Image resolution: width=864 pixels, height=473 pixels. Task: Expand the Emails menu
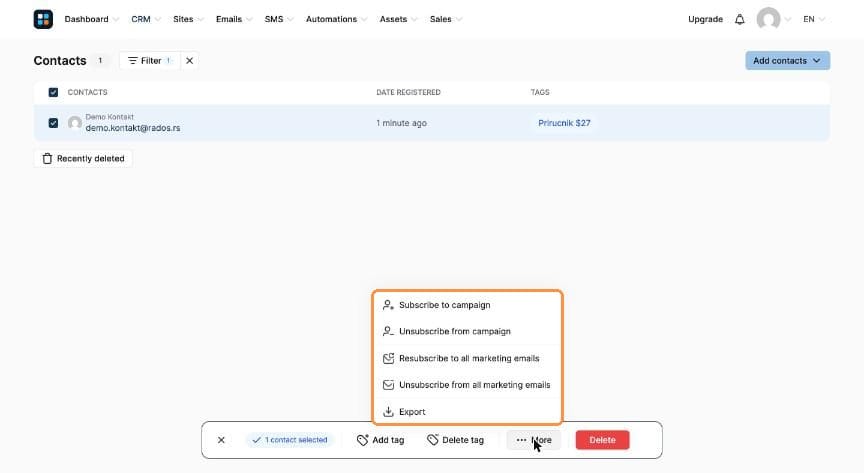click(234, 19)
